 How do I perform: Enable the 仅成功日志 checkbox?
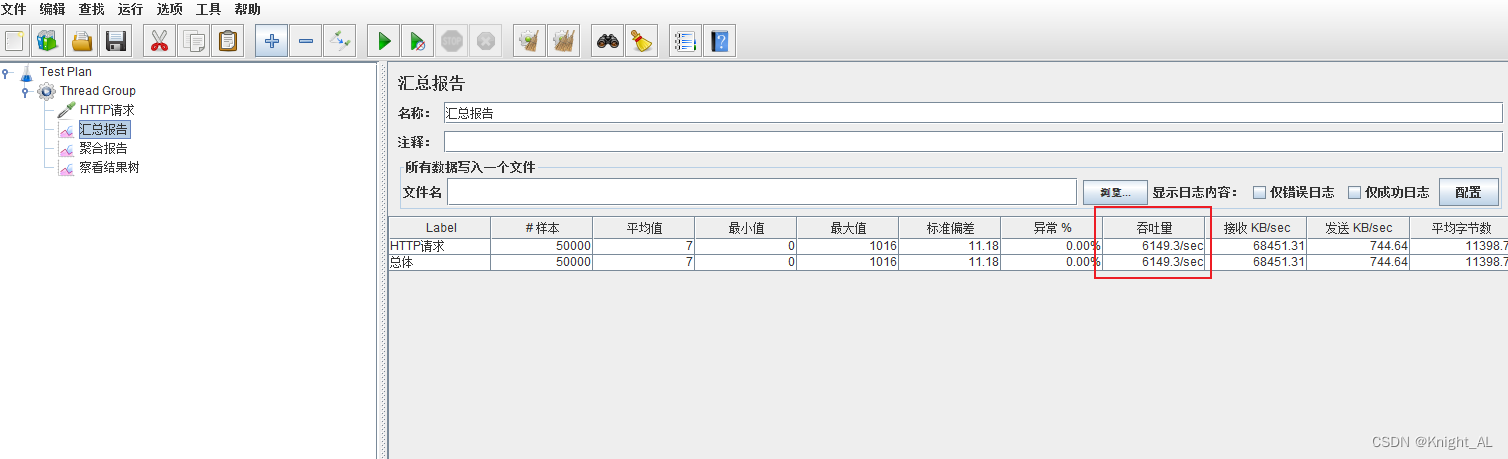pyautogui.click(x=1355, y=192)
